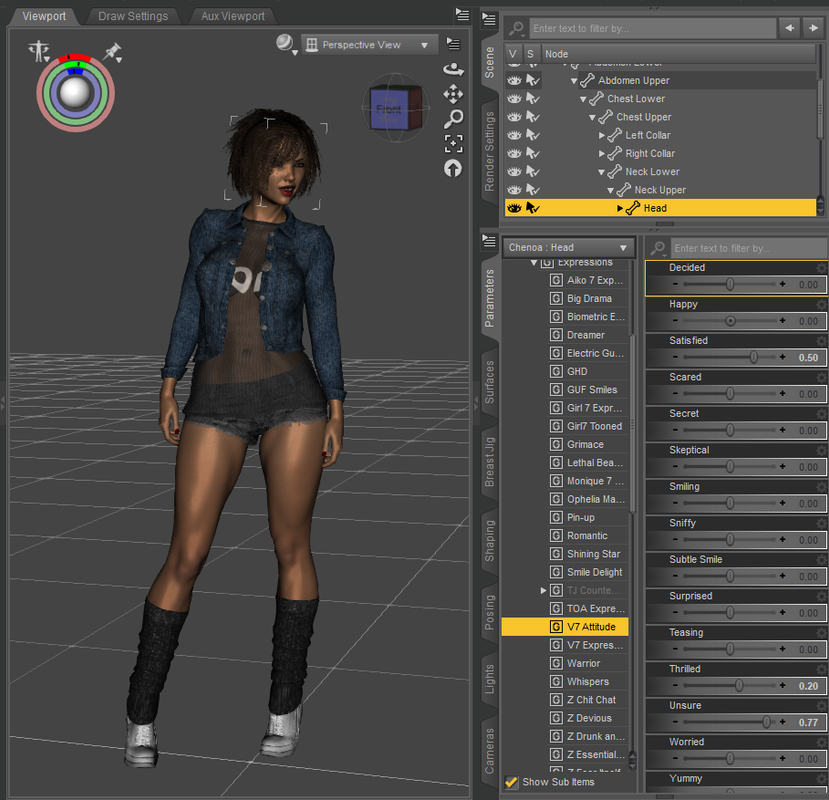Click the frame selection icon

tap(454, 143)
